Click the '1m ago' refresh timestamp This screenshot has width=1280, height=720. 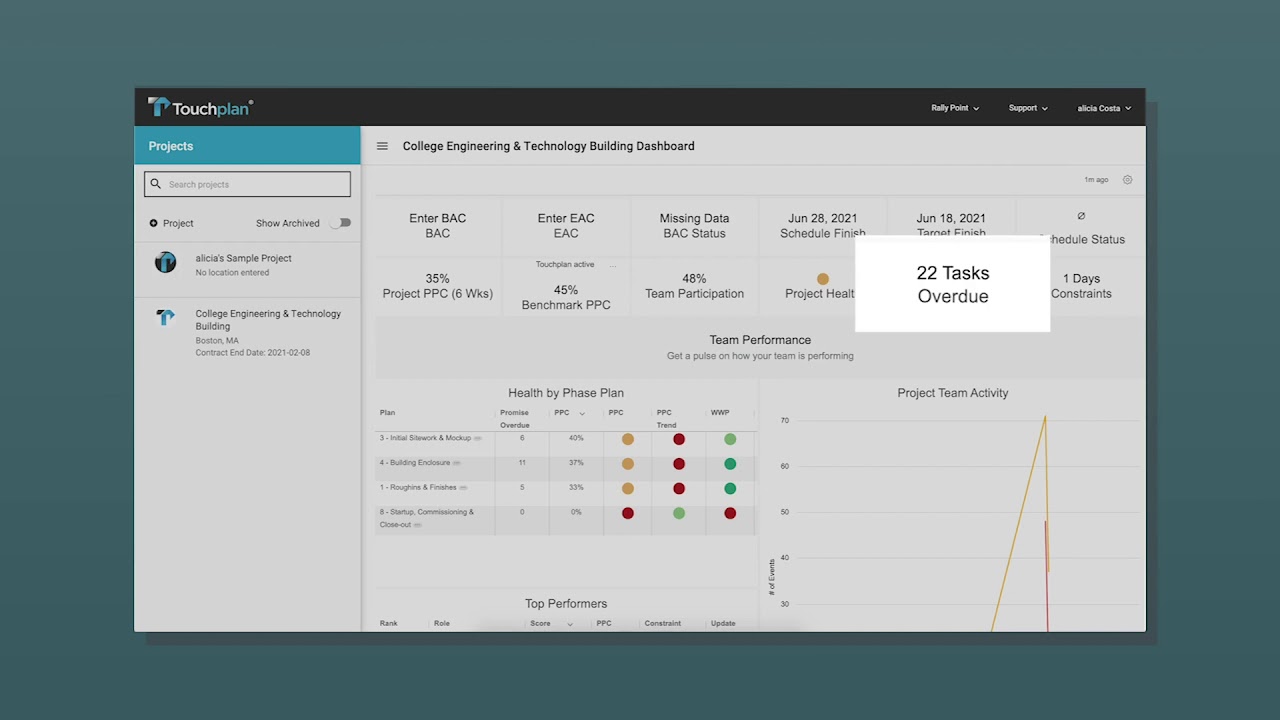pyautogui.click(x=1096, y=180)
